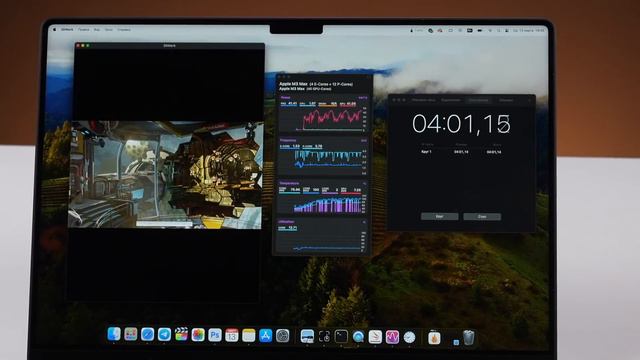Switch to the Alarms tab in Clock
640x360 pixels.
451,100
